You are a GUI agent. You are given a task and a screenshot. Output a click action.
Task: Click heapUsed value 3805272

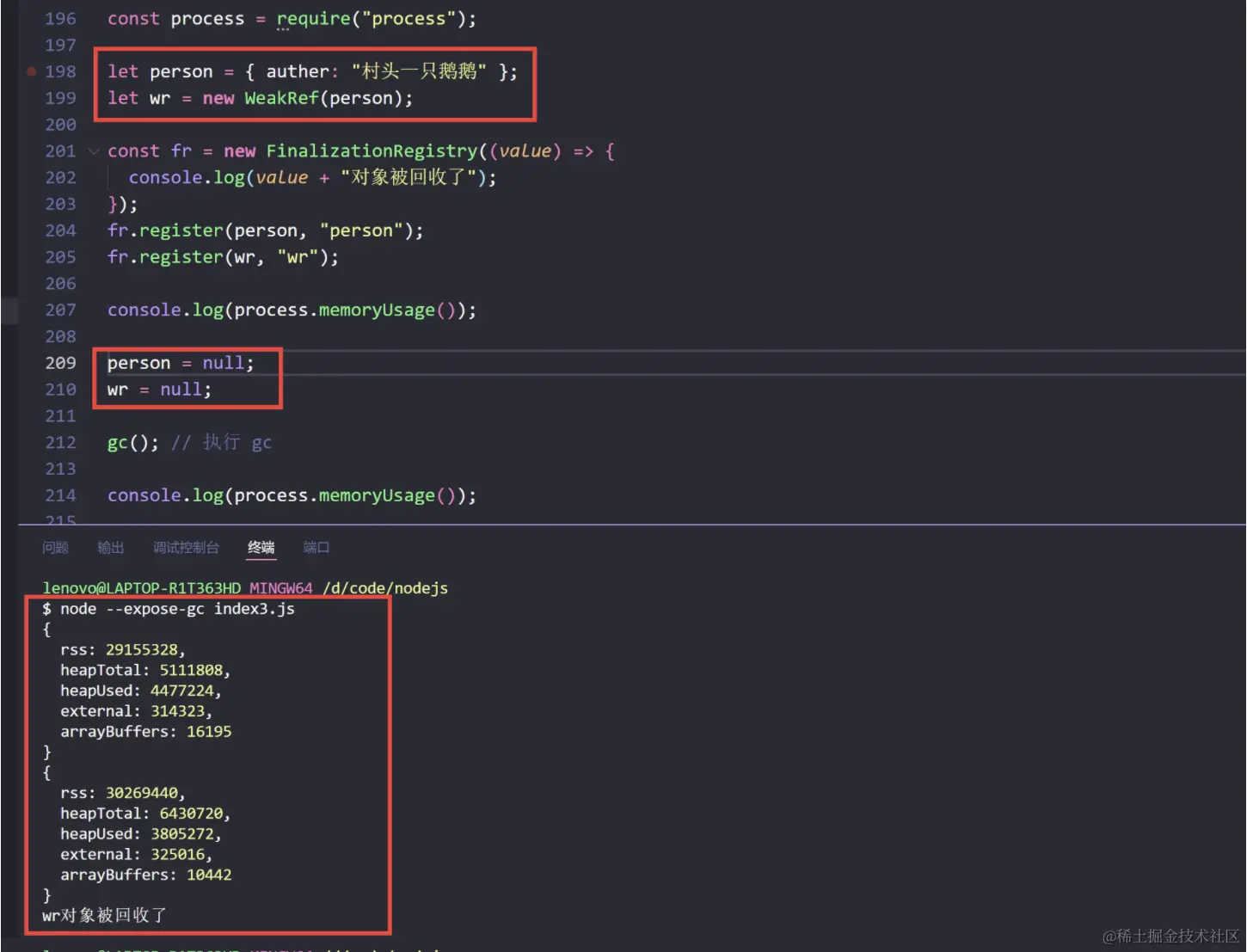[x=181, y=834]
